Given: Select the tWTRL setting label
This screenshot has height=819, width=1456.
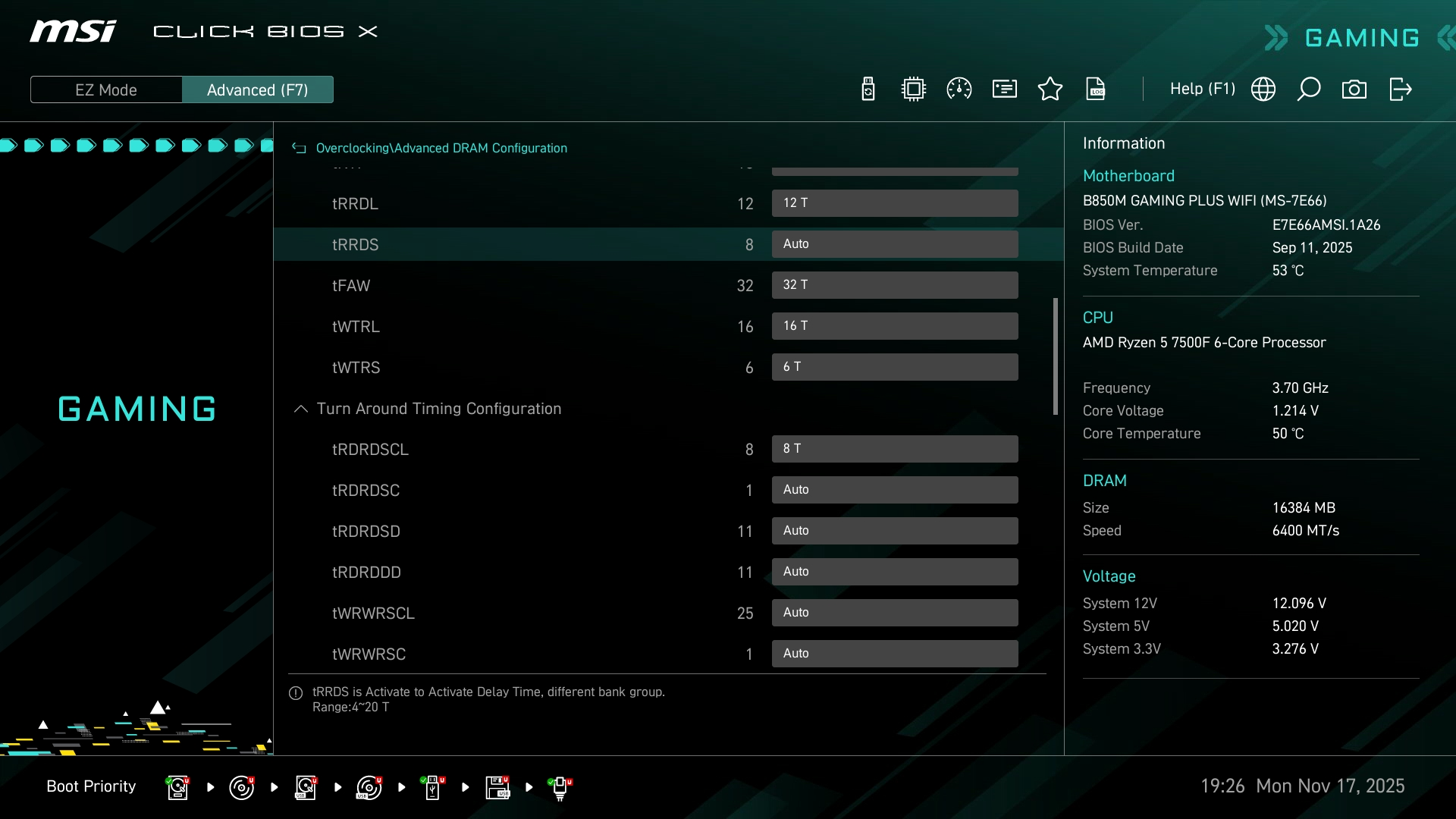Looking at the screenshot, I should (x=356, y=327).
